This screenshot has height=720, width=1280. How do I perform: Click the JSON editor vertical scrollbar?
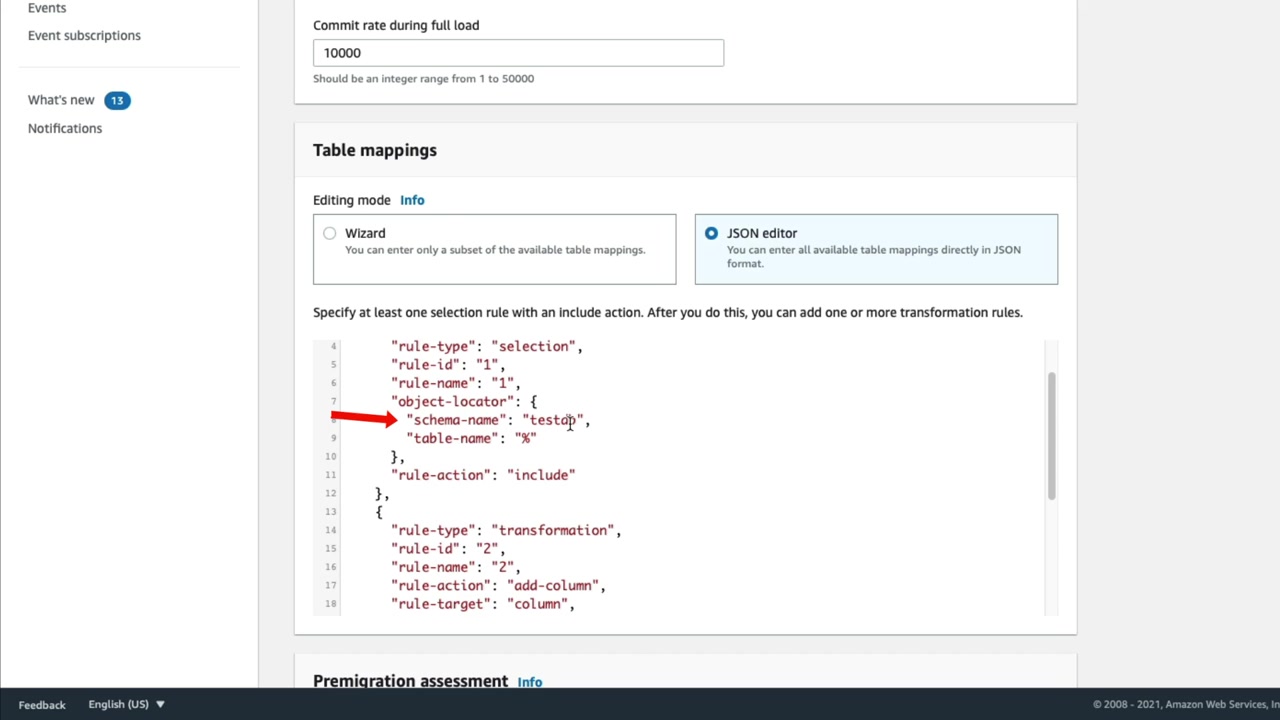click(x=1051, y=435)
